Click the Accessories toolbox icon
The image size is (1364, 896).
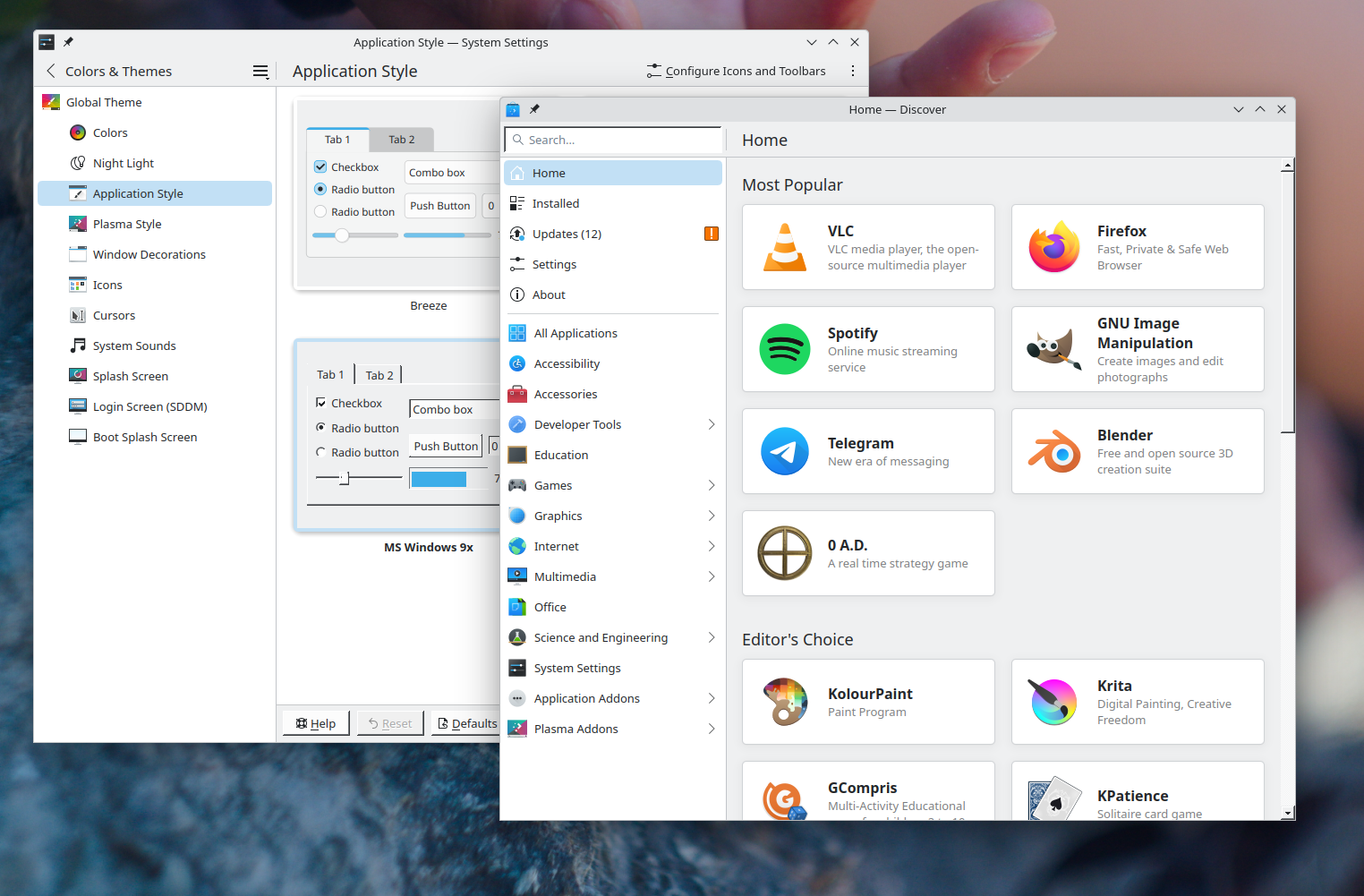(x=517, y=394)
